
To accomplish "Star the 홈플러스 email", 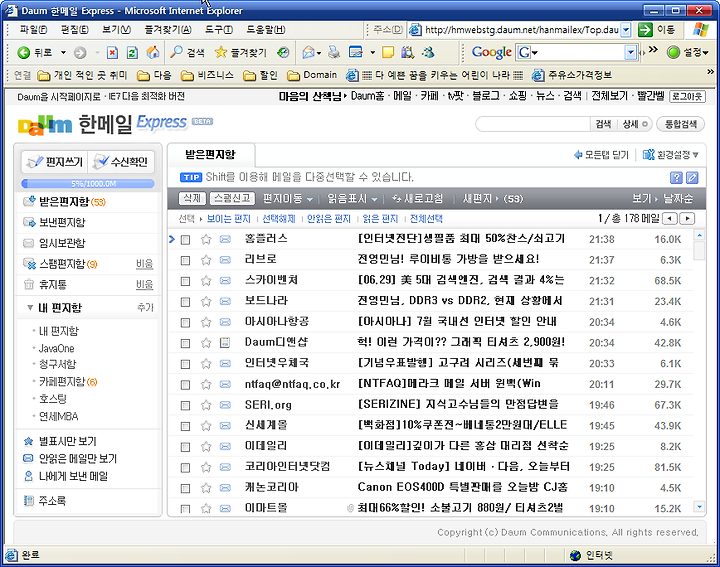I will click(x=206, y=239).
